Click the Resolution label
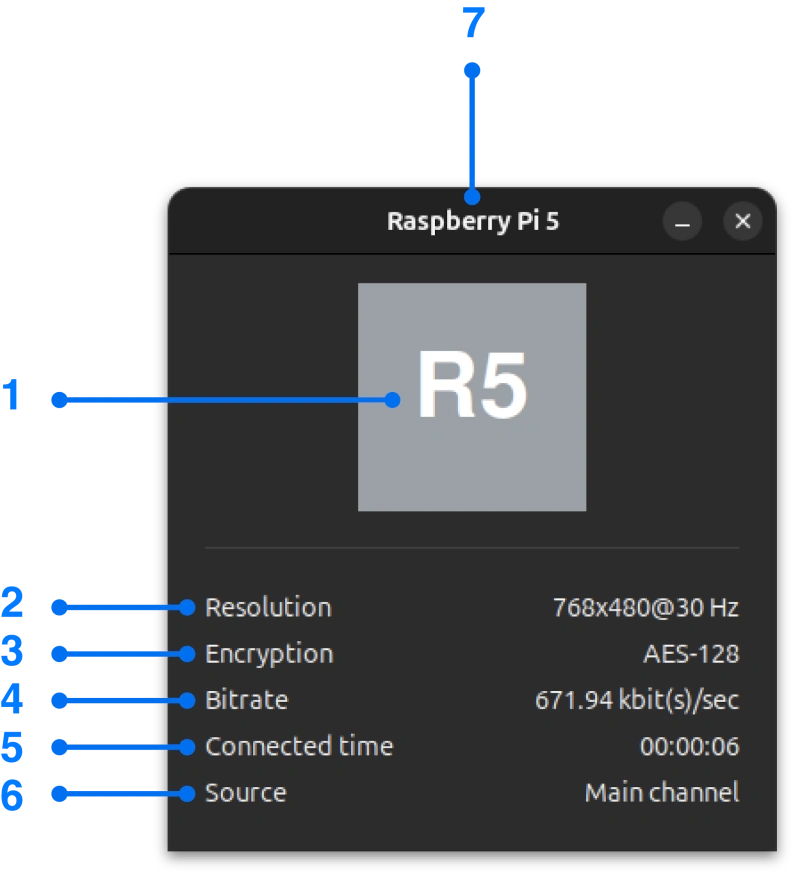The image size is (800, 880). click(267, 607)
